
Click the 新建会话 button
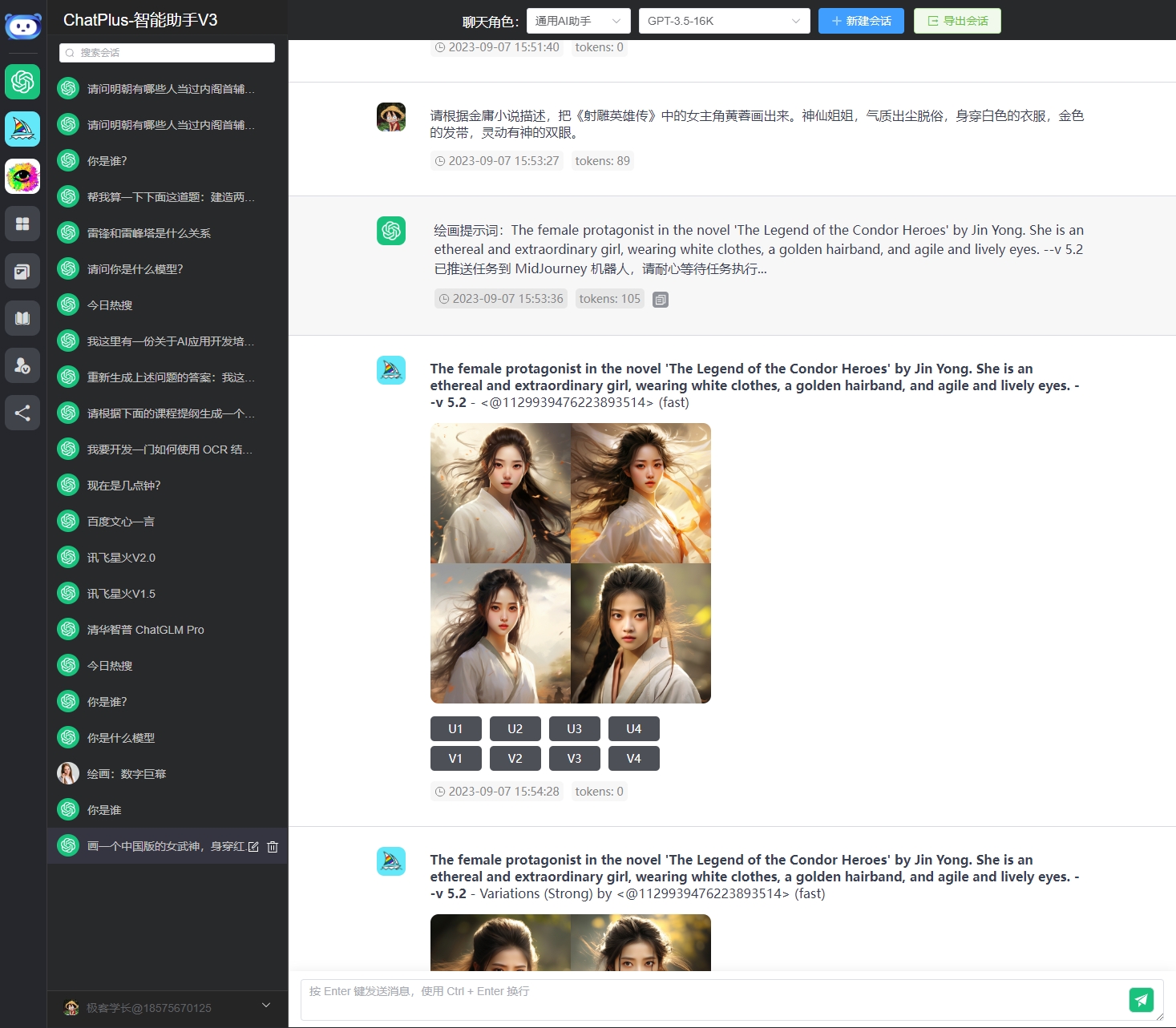861,21
